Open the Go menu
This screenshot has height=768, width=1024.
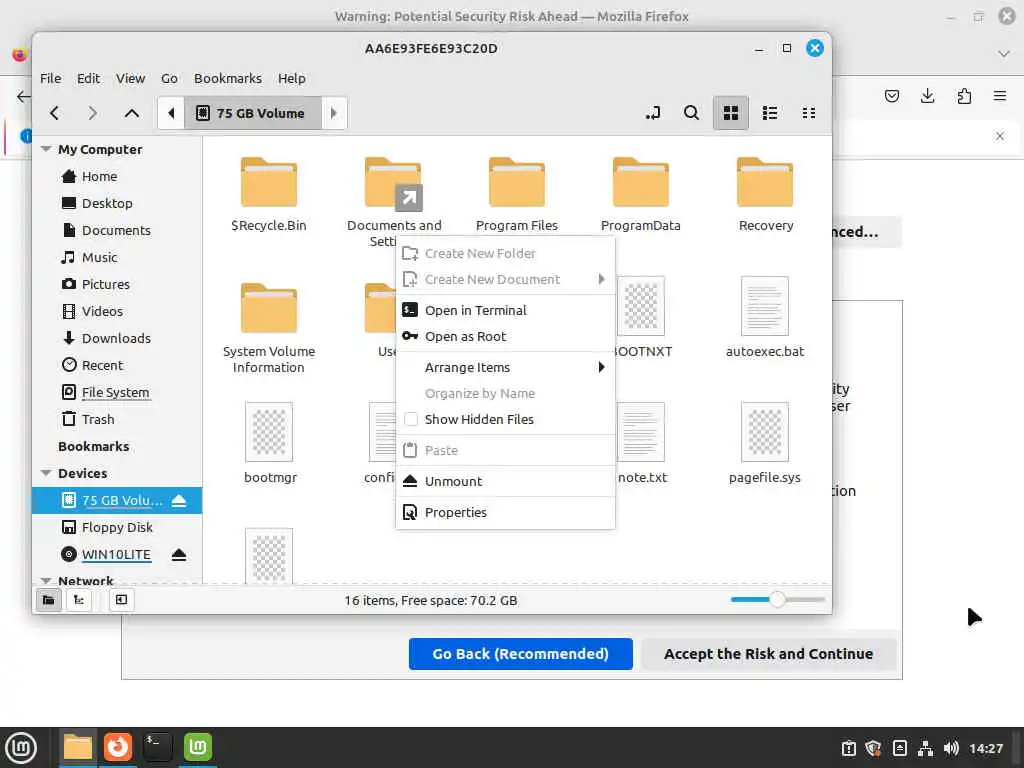click(169, 78)
